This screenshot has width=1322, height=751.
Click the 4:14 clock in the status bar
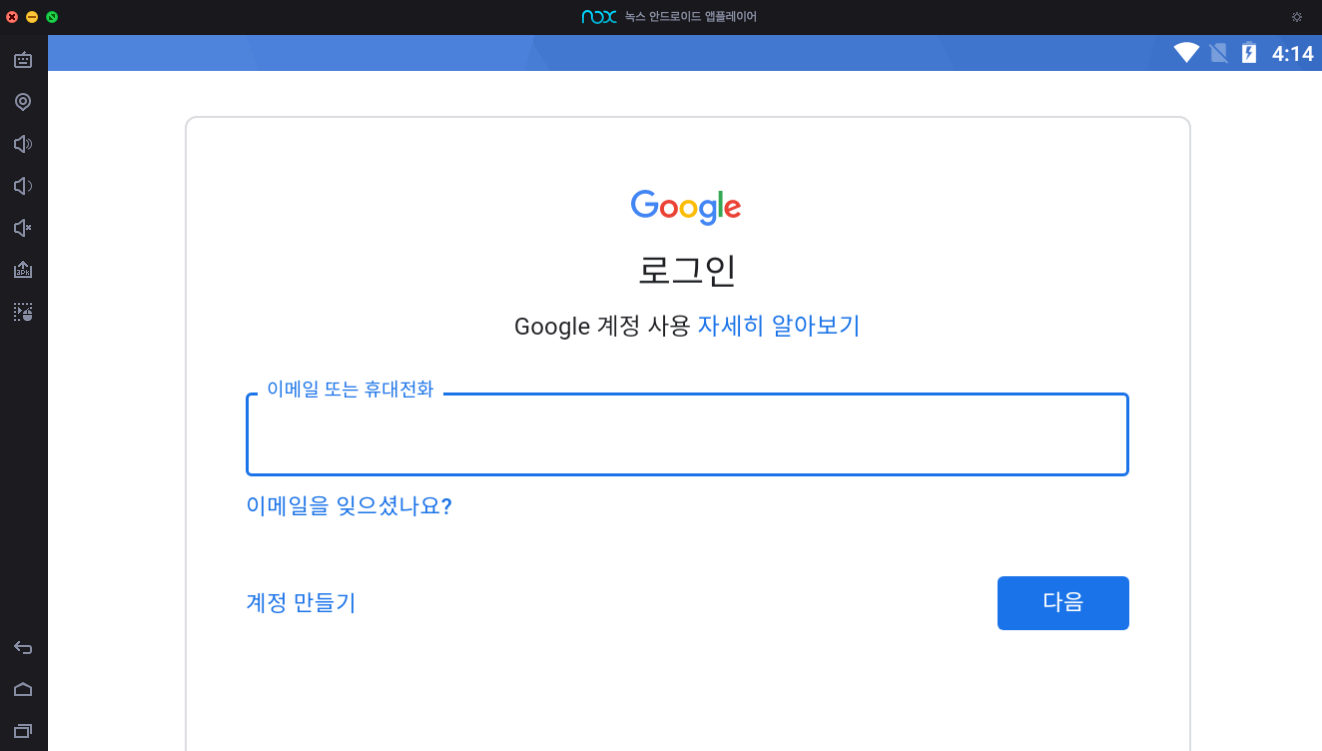click(1292, 54)
